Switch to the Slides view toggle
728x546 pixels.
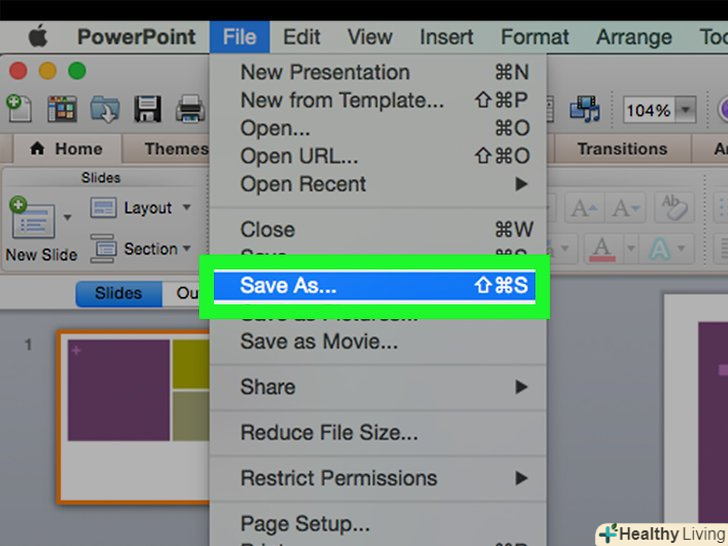point(118,293)
